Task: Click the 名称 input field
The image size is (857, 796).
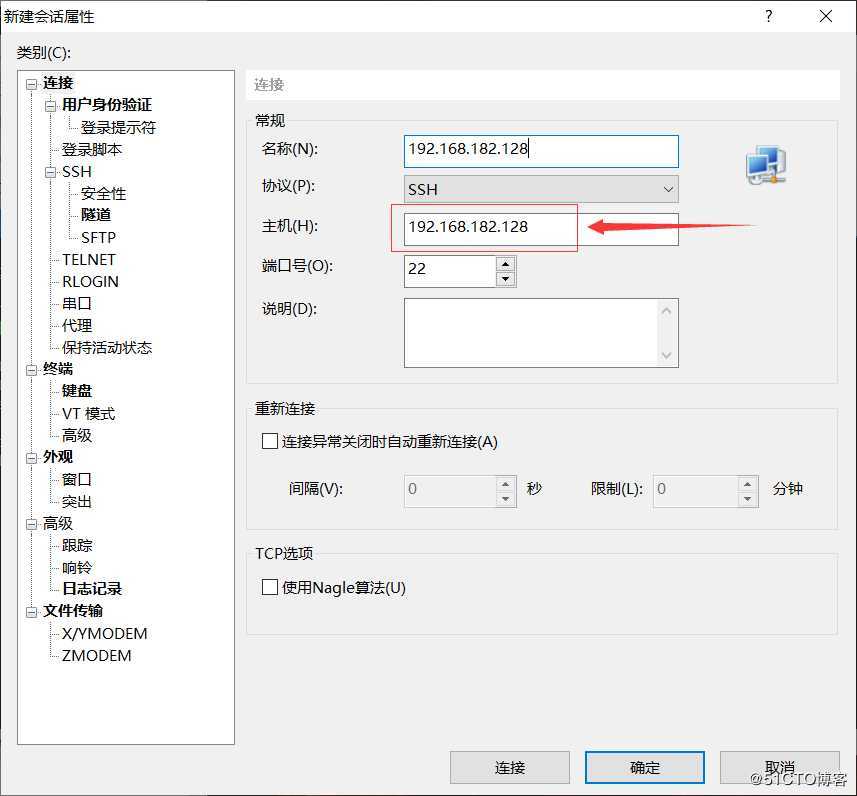Action: coord(541,151)
